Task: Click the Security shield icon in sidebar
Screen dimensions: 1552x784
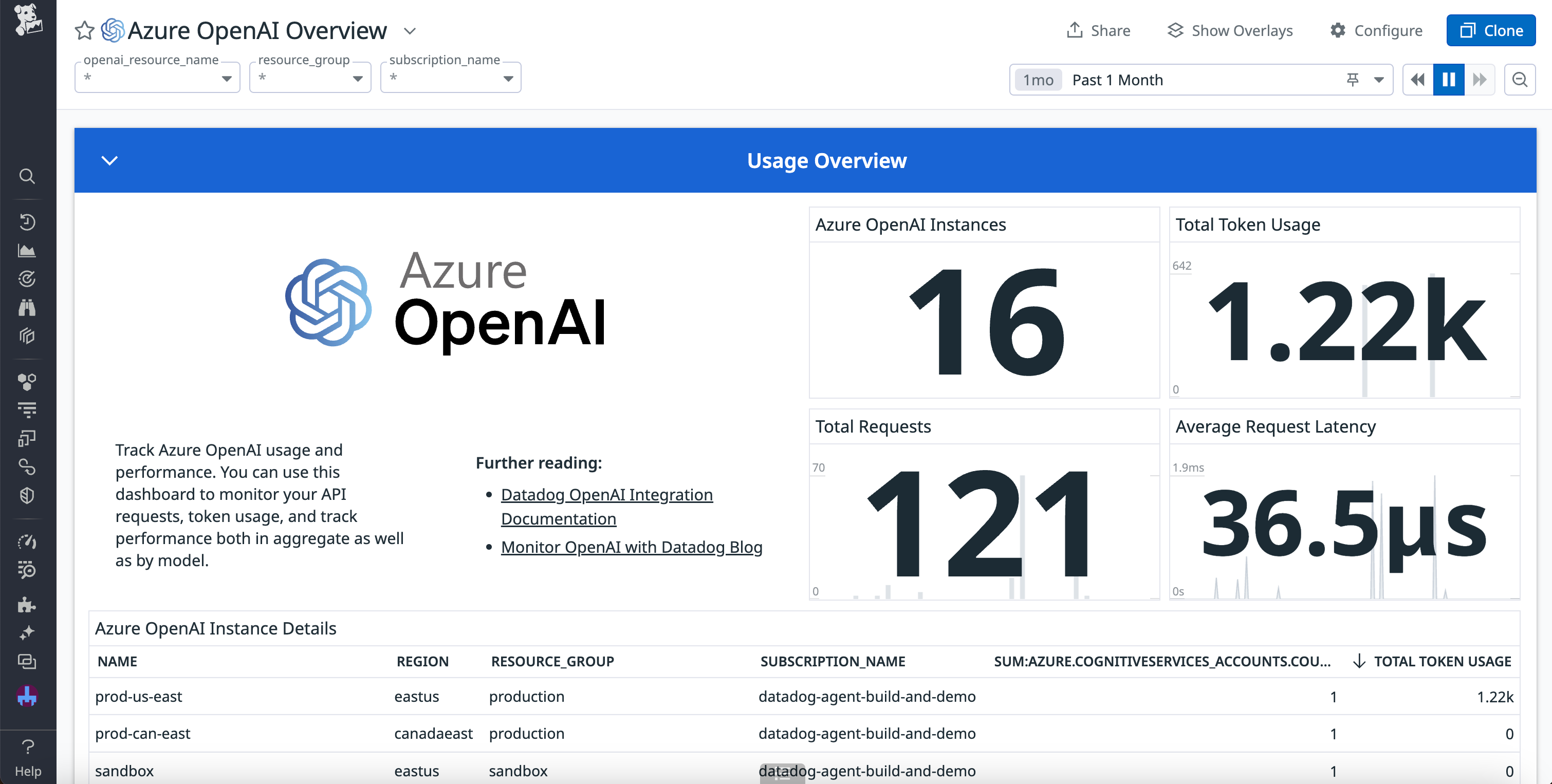Action: pyautogui.click(x=28, y=495)
